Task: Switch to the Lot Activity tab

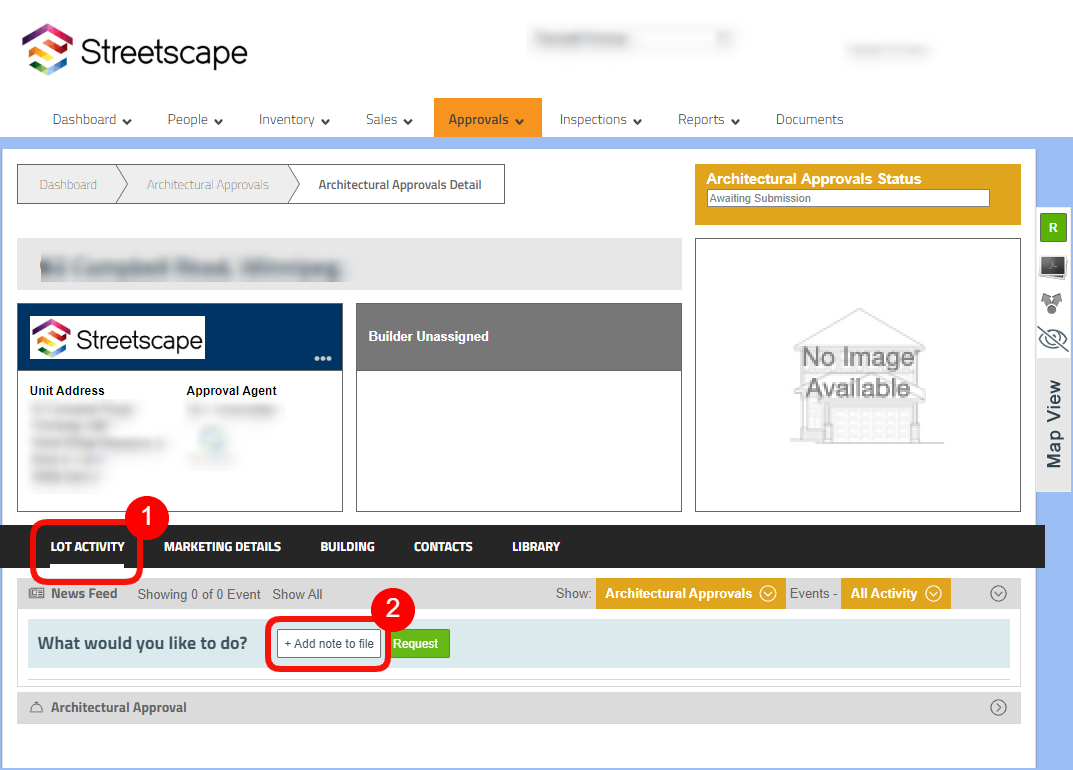Action: click(x=87, y=546)
